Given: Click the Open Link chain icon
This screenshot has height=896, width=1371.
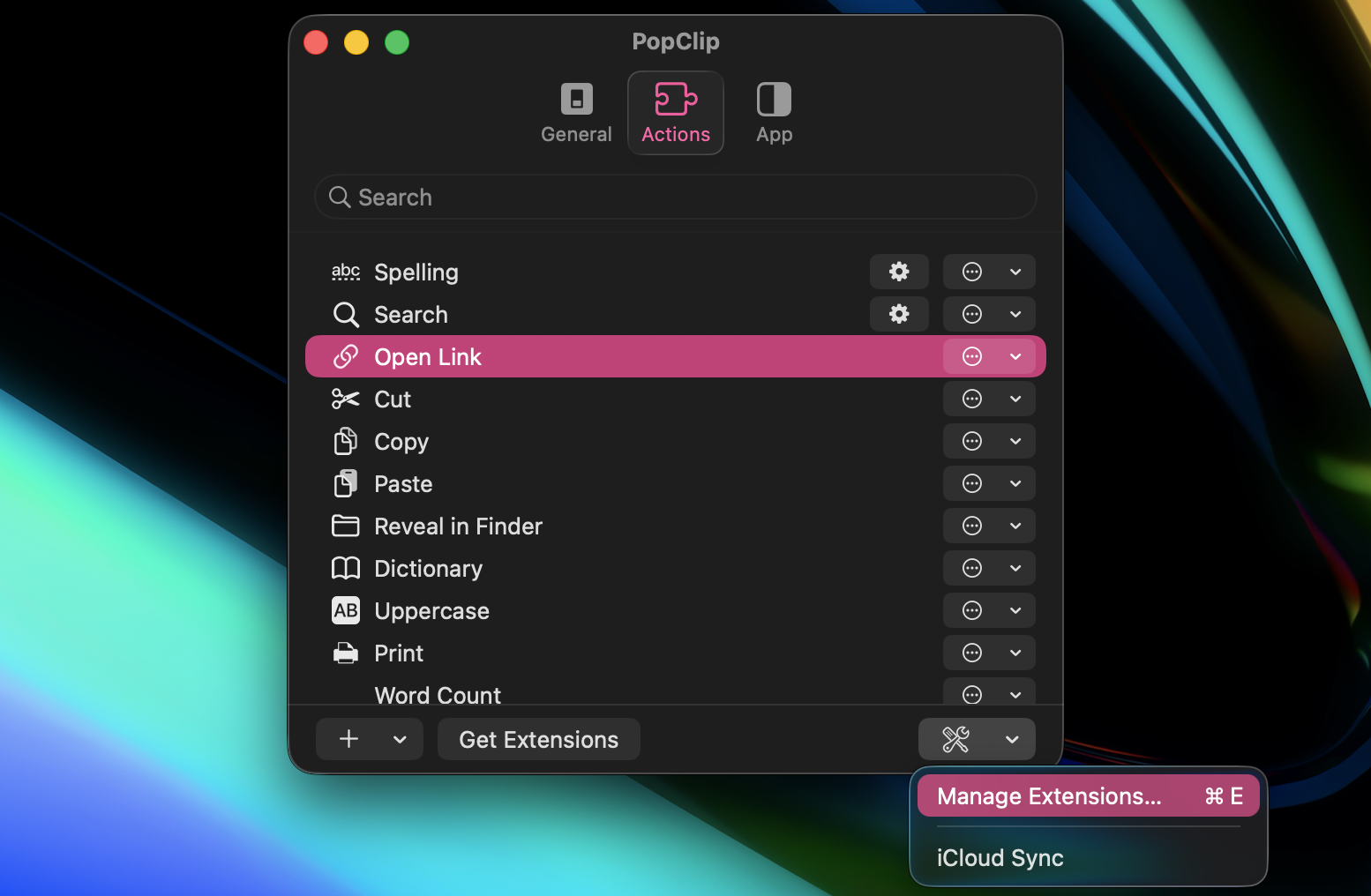Looking at the screenshot, I should 346,357.
